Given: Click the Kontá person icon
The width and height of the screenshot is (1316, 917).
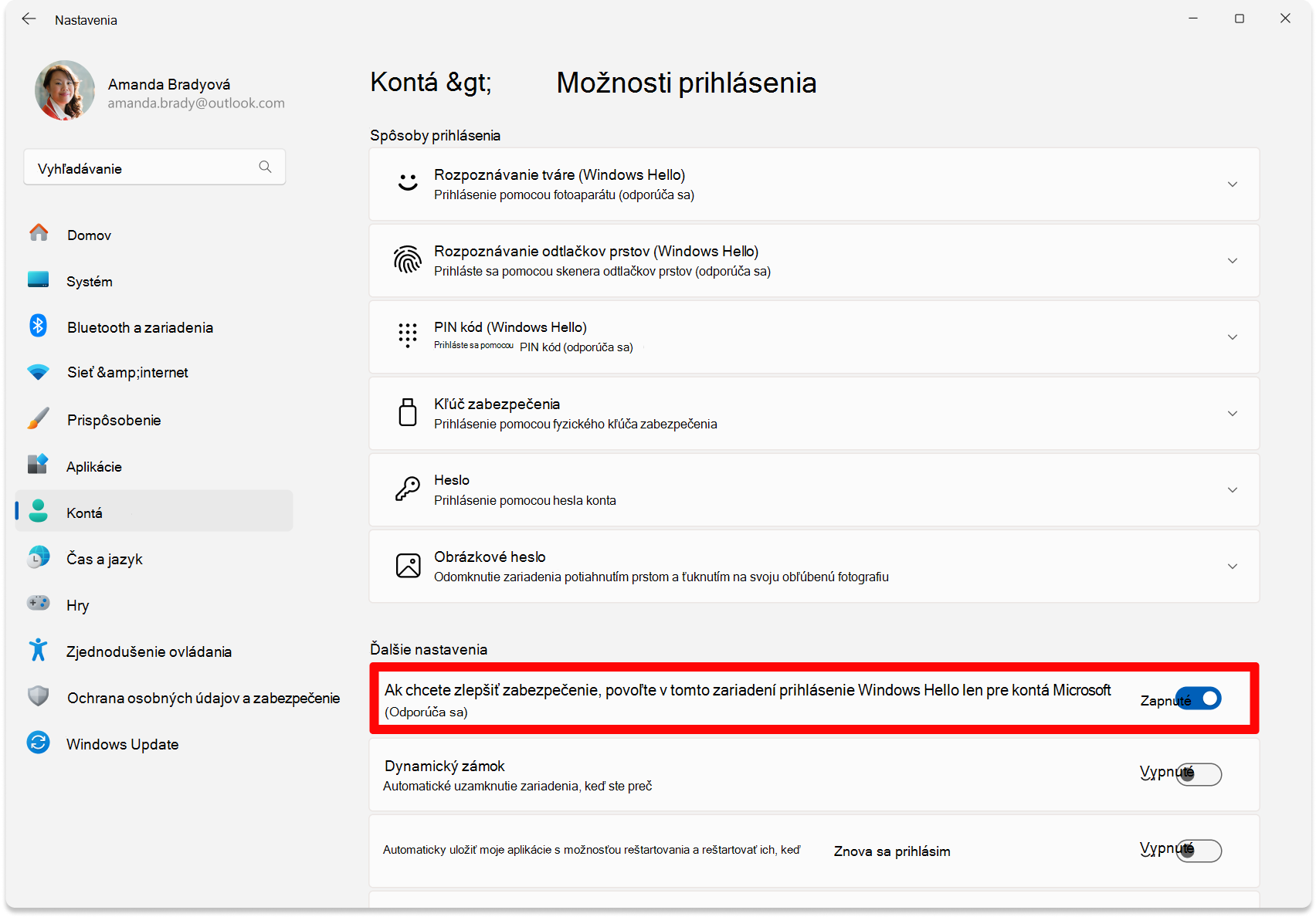Looking at the screenshot, I should [x=38, y=510].
